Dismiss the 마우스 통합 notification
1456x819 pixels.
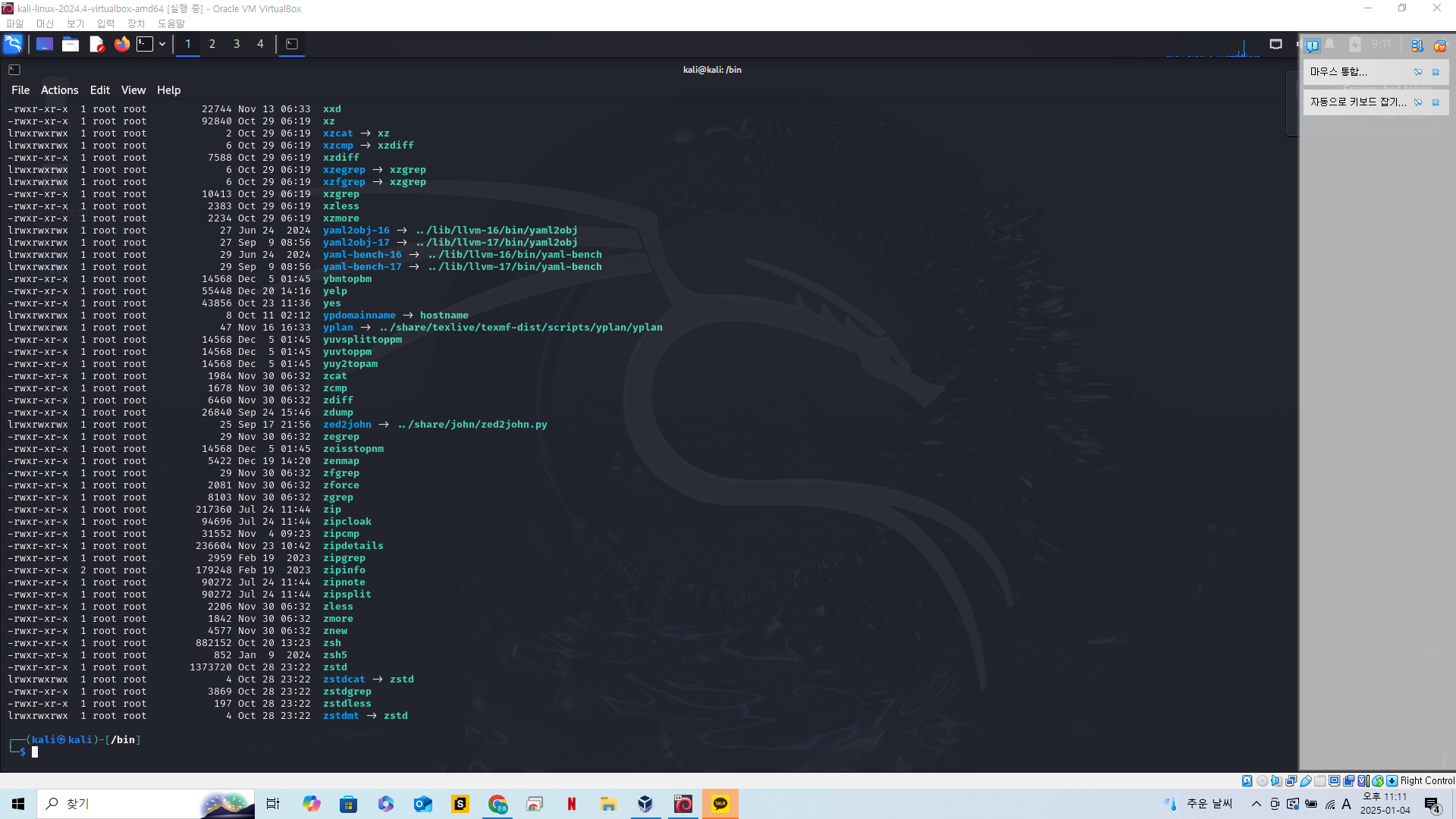(1436, 72)
